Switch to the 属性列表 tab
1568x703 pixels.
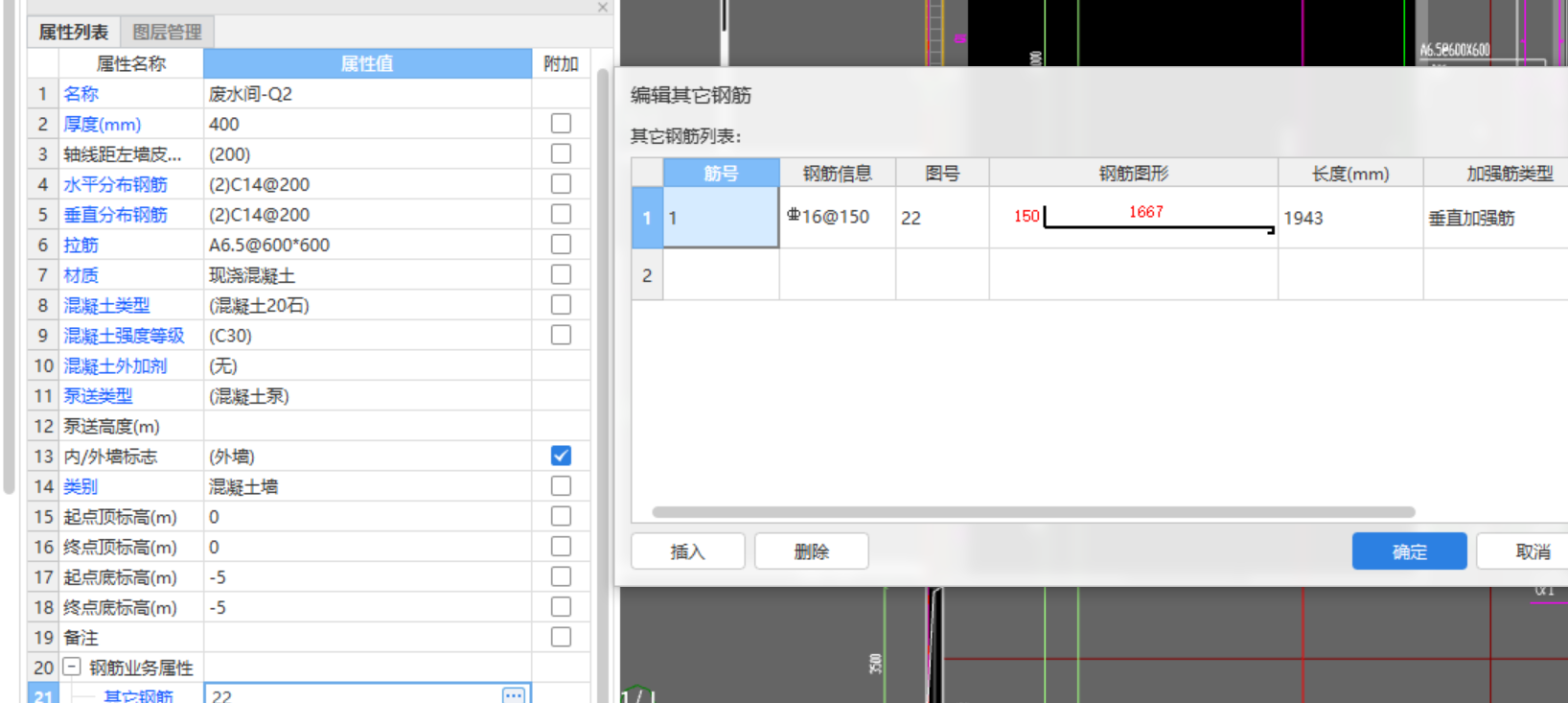point(73,32)
